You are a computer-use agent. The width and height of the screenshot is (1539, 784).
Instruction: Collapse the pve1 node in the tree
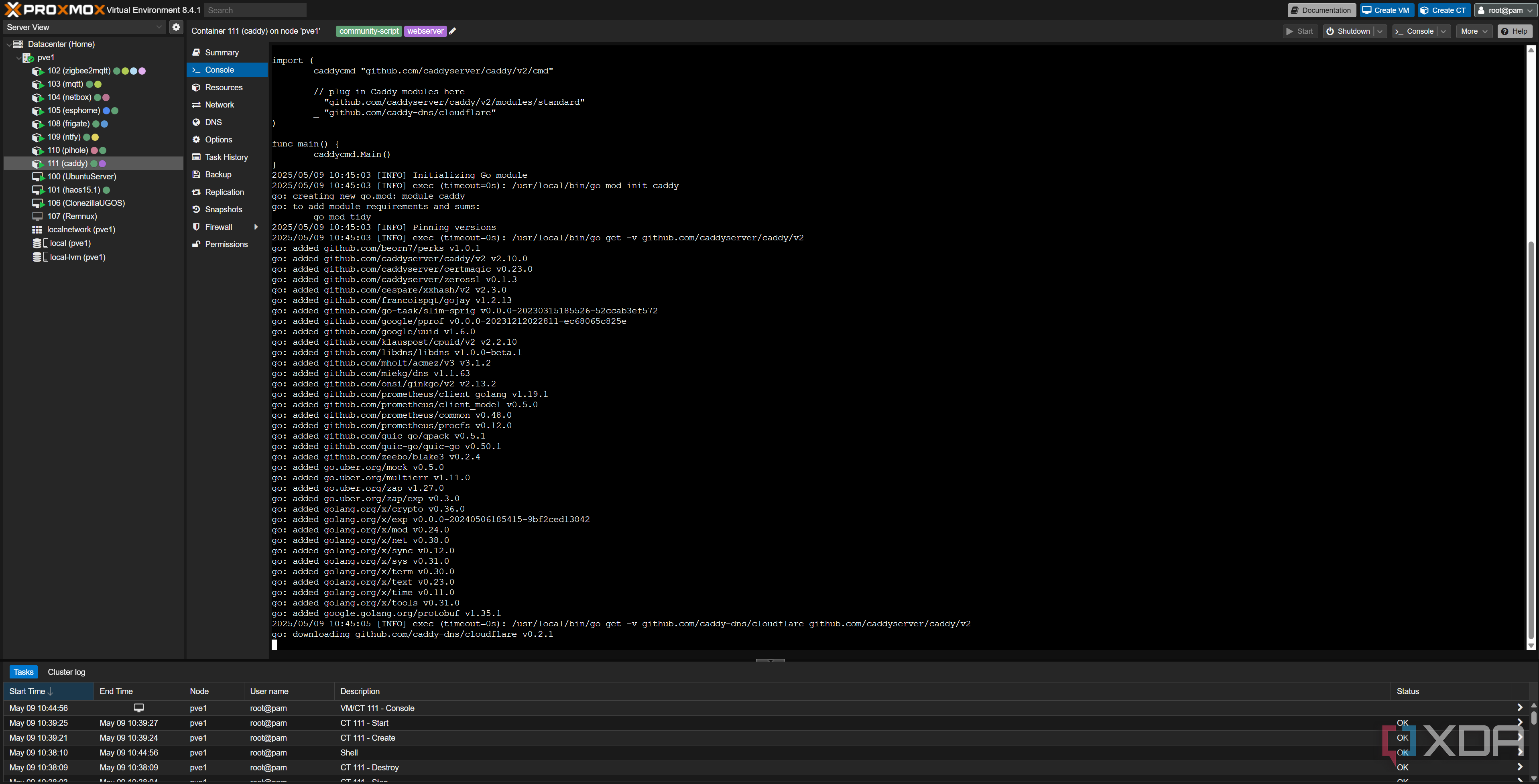click(x=18, y=57)
